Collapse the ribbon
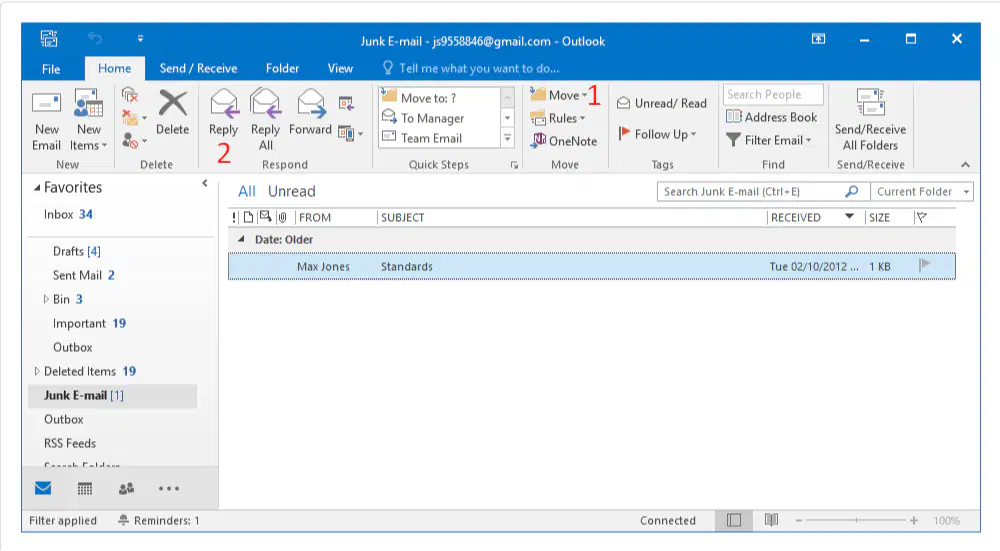Image resolution: width=1000 pixels, height=551 pixels. pyautogui.click(x=966, y=165)
